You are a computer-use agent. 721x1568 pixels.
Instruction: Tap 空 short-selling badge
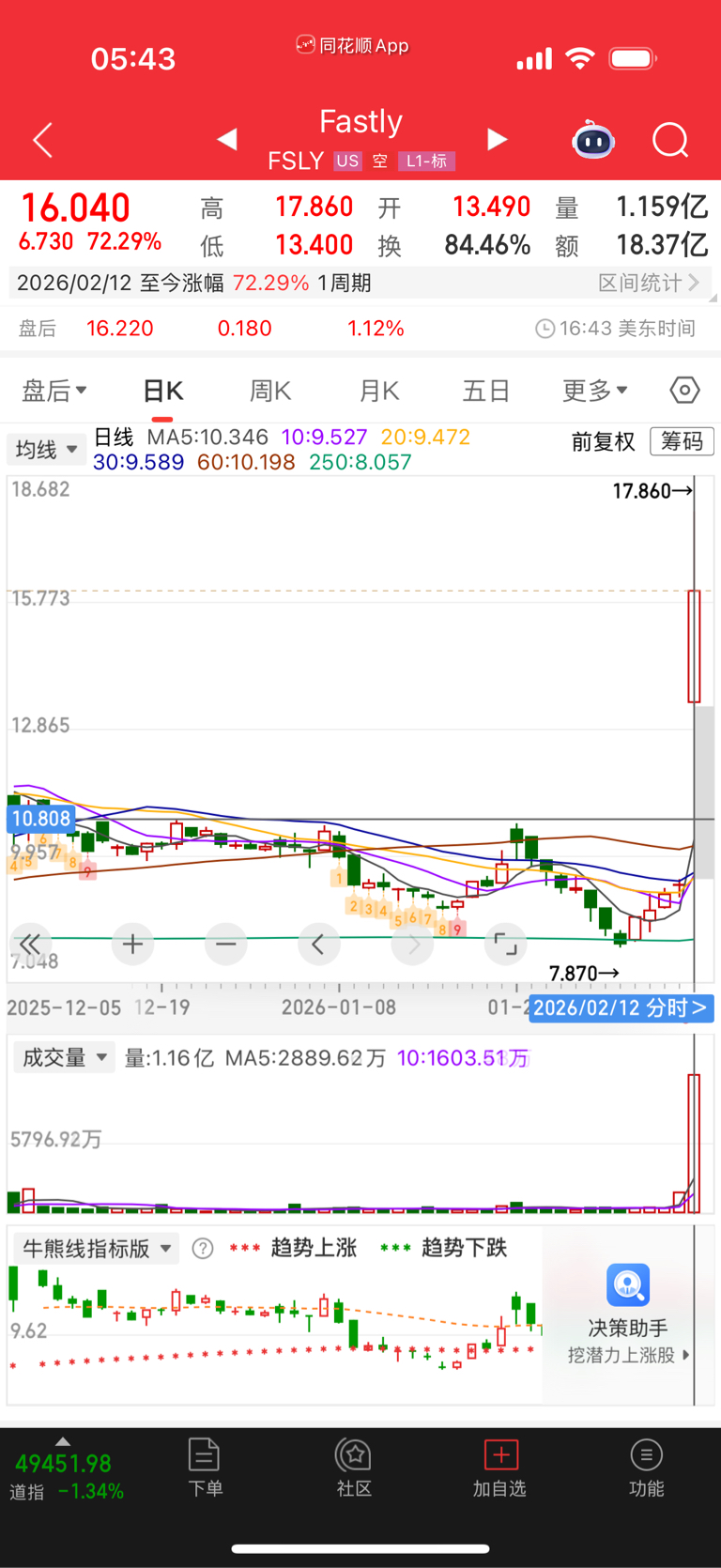pyautogui.click(x=380, y=161)
